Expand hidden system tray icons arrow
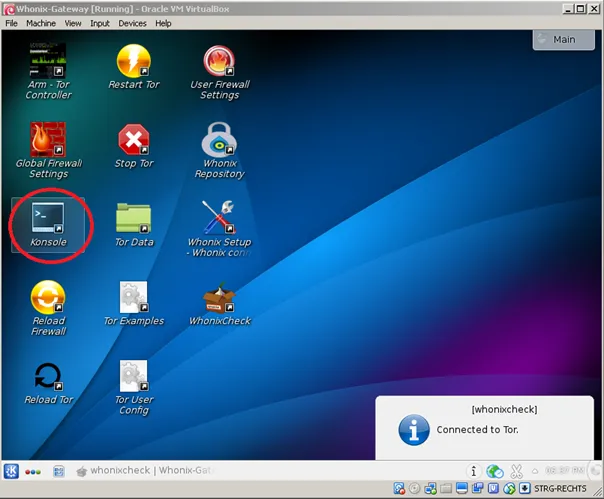The width and height of the screenshot is (604, 499). (535, 471)
